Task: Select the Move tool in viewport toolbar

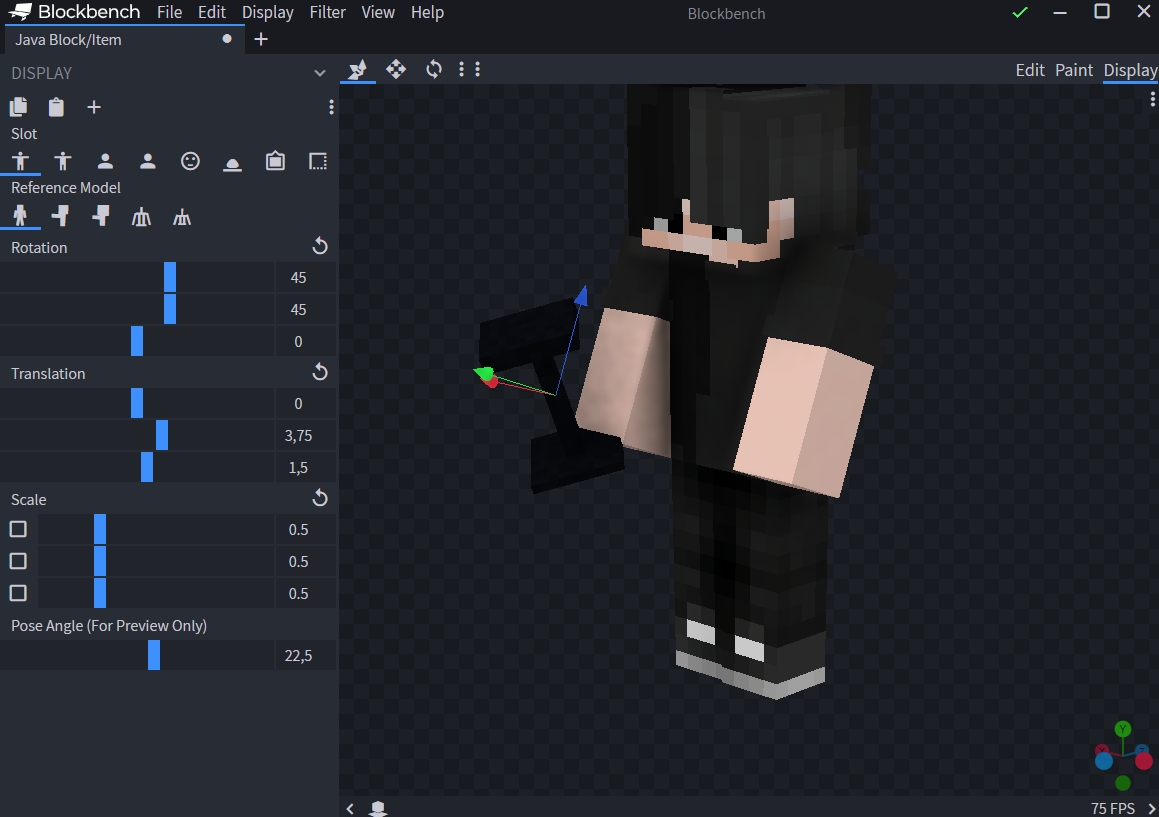Action: coord(396,69)
